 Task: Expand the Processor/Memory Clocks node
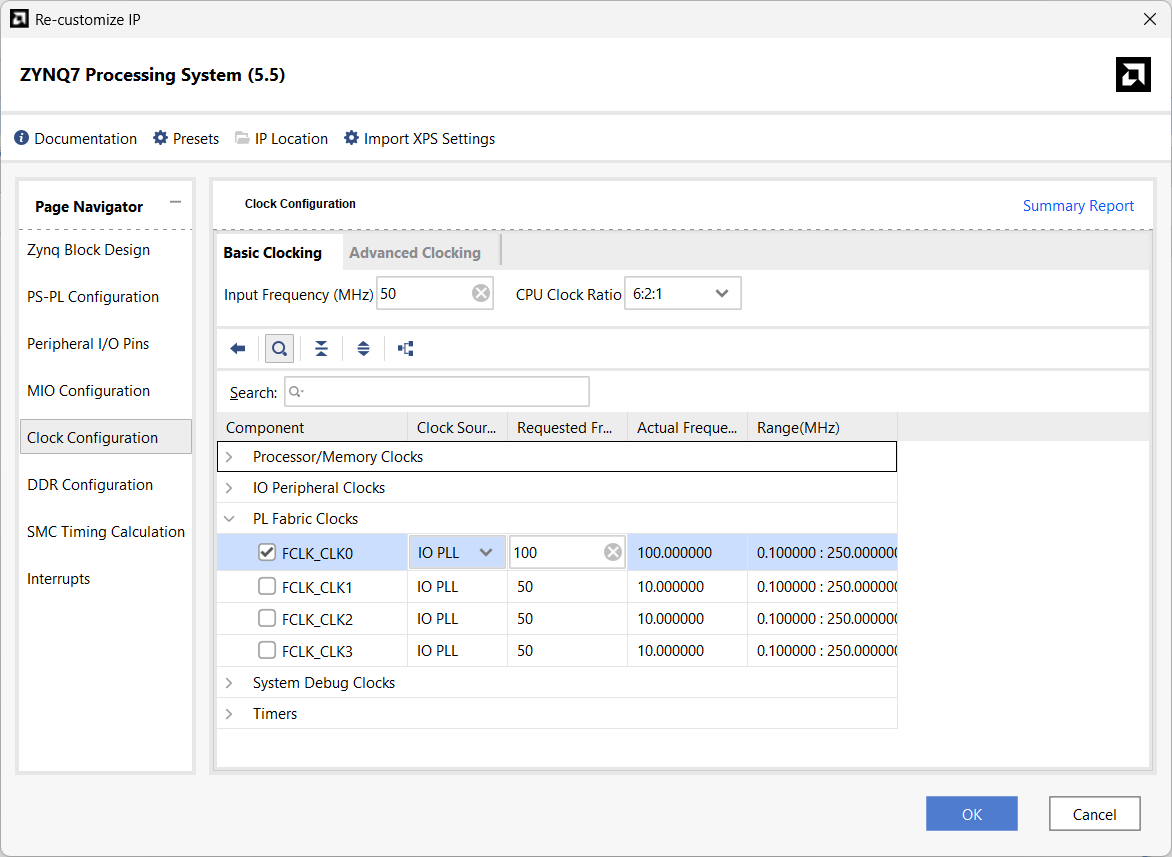(x=229, y=457)
